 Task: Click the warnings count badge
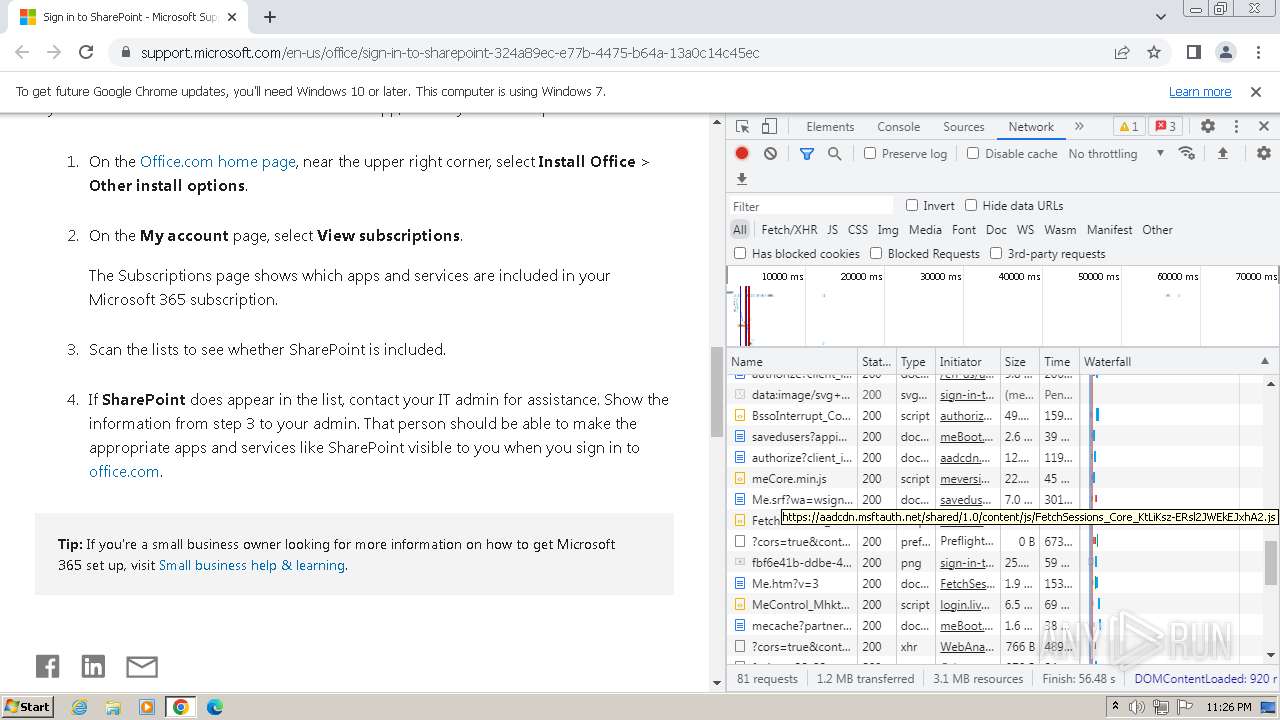click(x=1128, y=127)
